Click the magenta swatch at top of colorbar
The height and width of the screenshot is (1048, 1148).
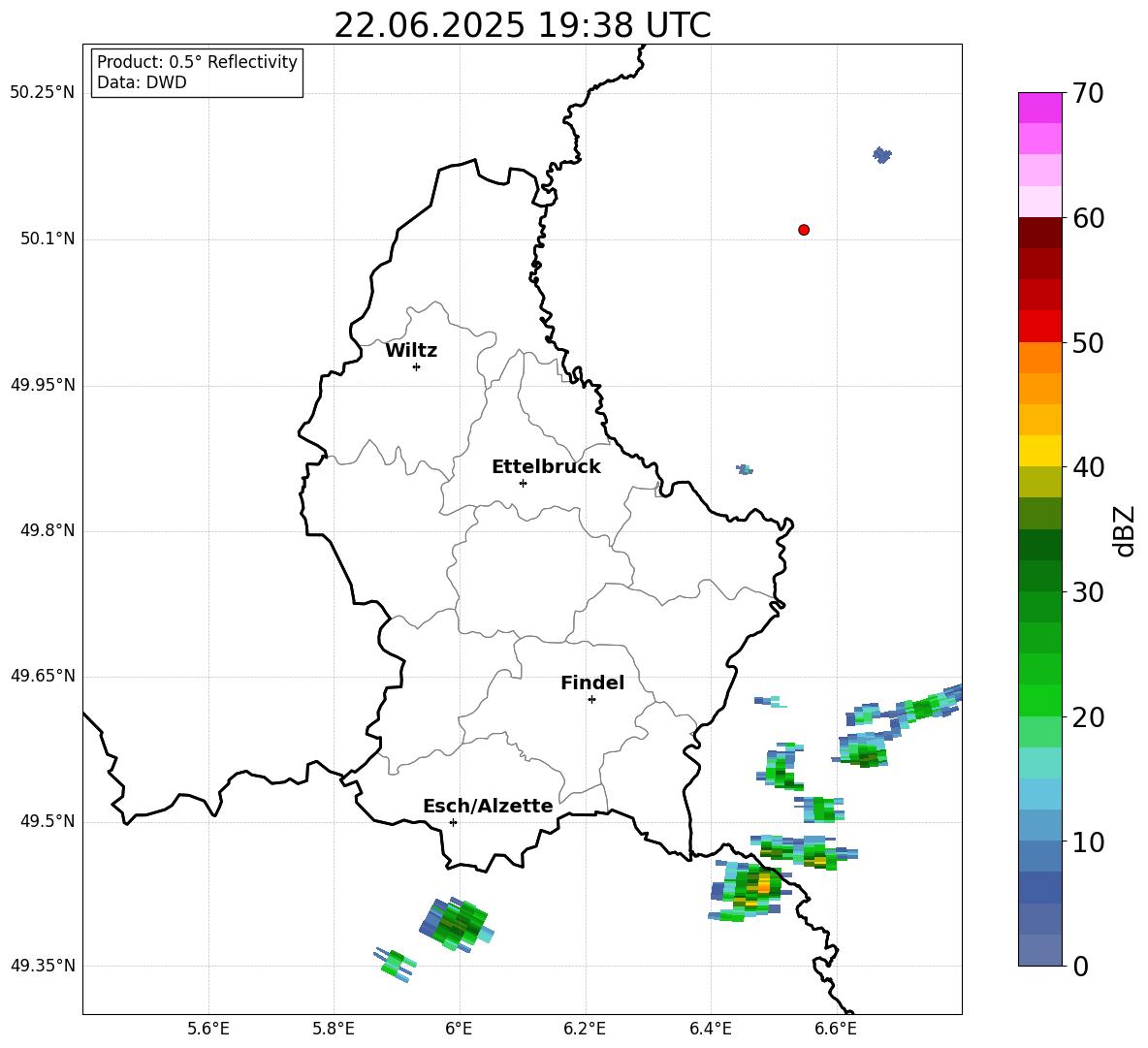click(1039, 109)
